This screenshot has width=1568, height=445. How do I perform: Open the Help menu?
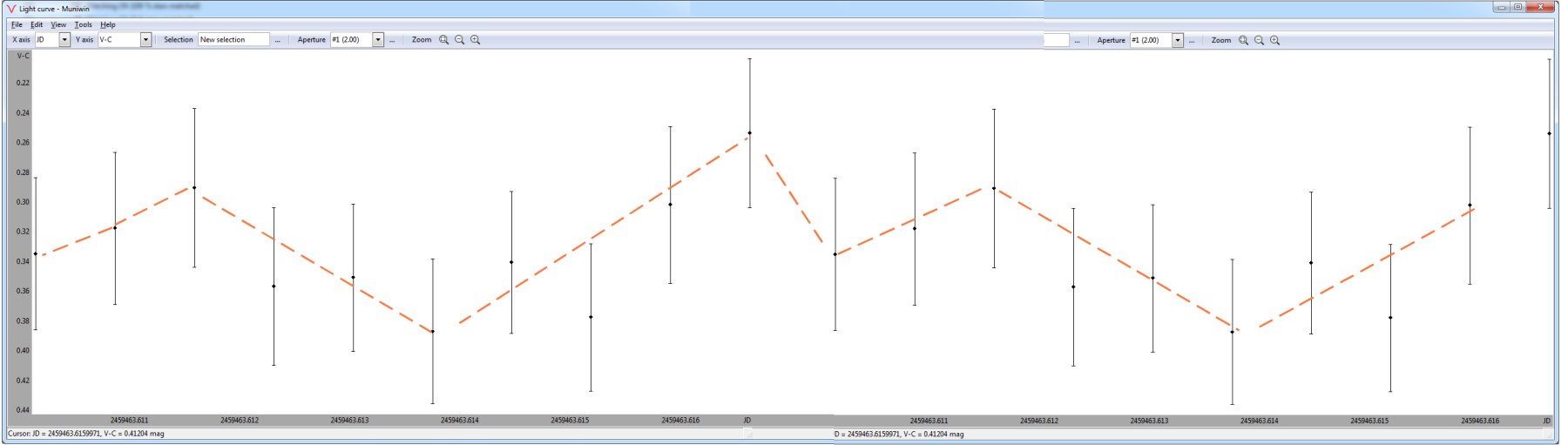(x=107, y=24)
